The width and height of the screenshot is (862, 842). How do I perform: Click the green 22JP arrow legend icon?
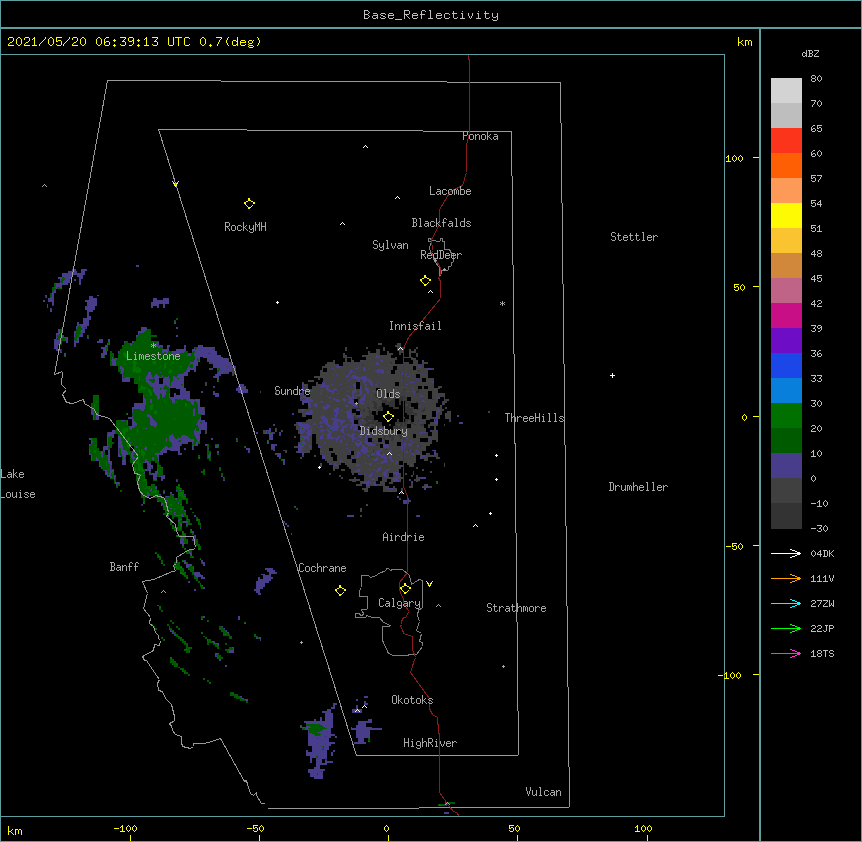click(x=786, y=628)
